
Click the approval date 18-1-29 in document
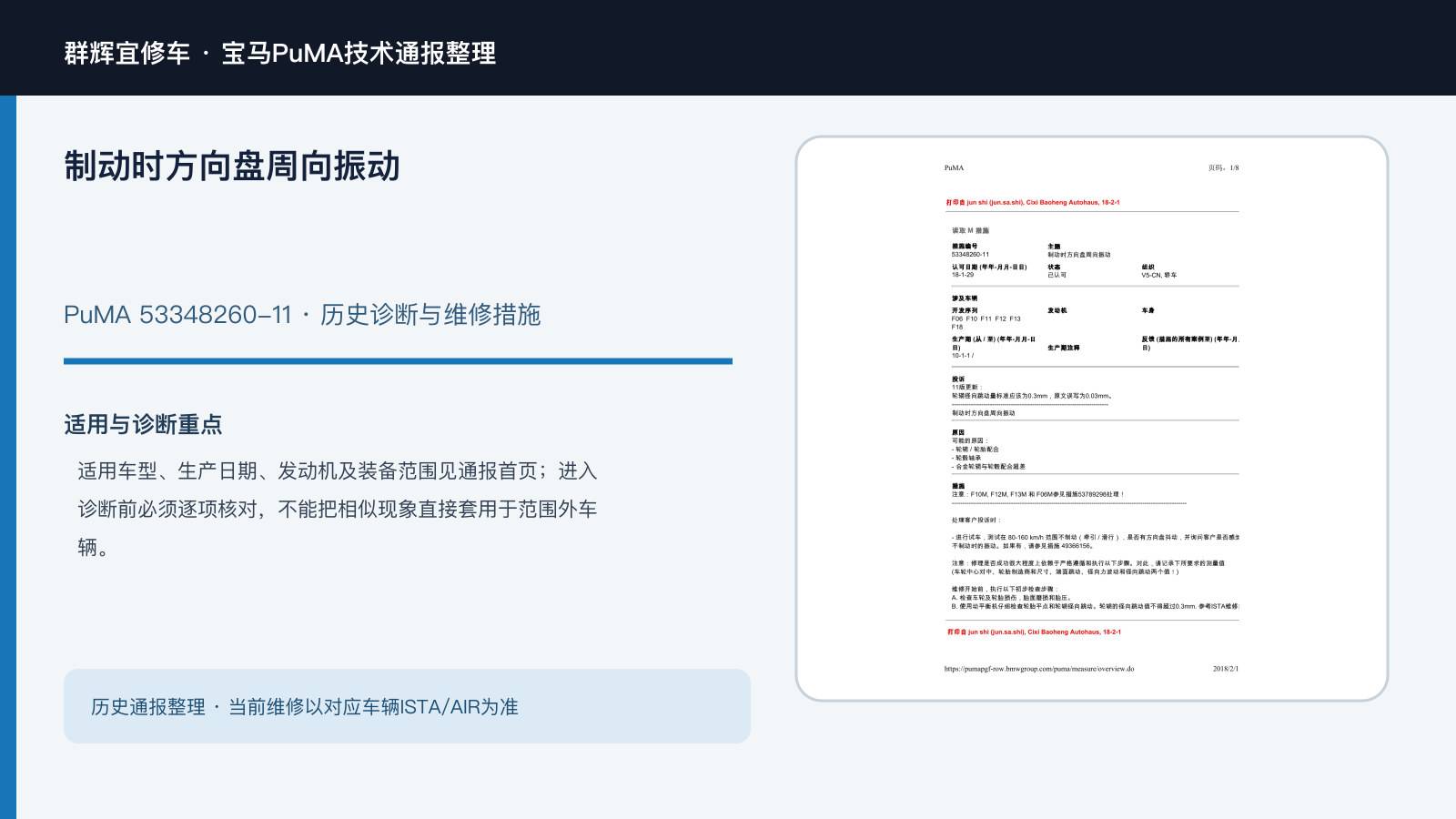coord(963,275)
